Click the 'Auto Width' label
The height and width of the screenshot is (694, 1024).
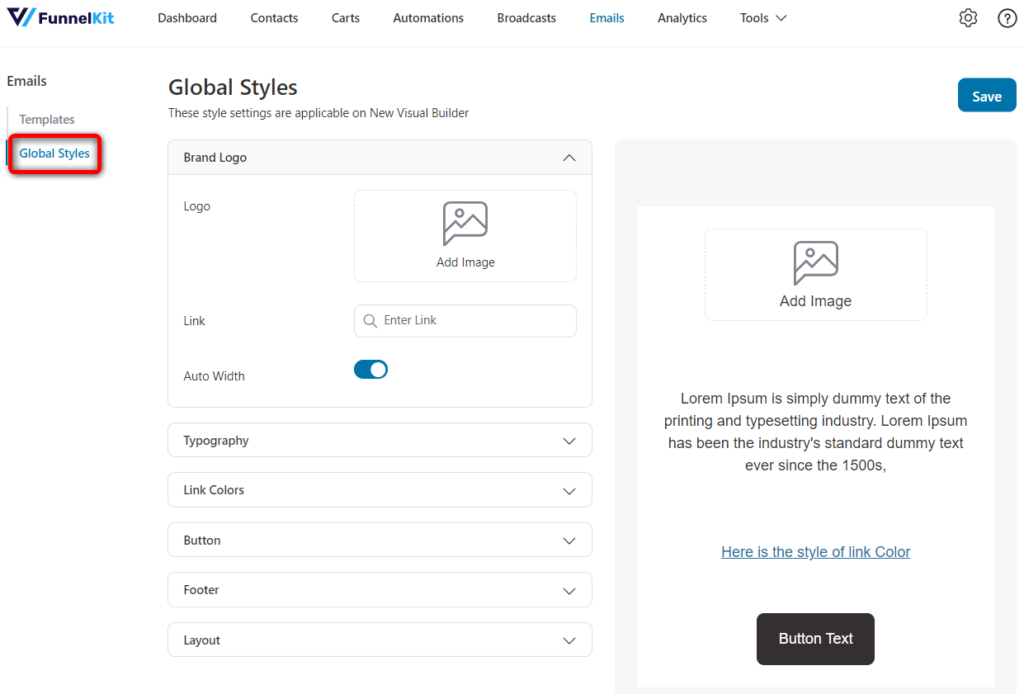point(214,376)
